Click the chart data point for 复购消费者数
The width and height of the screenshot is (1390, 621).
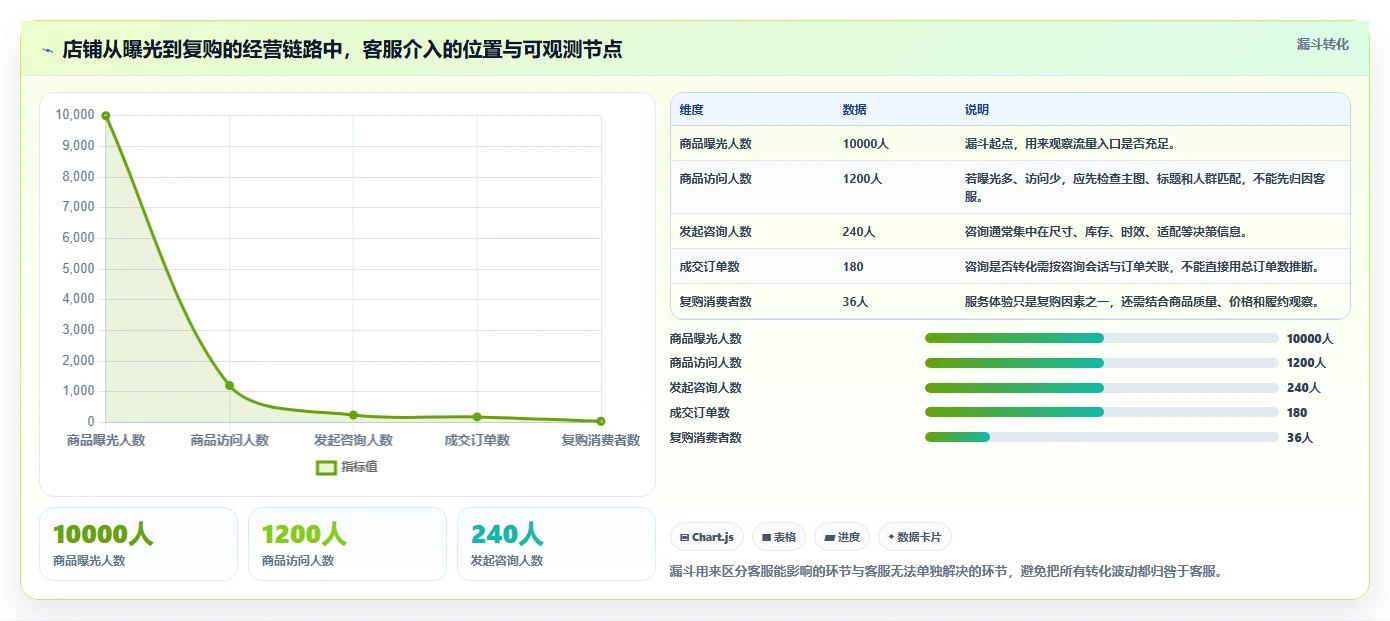point(601,421)
